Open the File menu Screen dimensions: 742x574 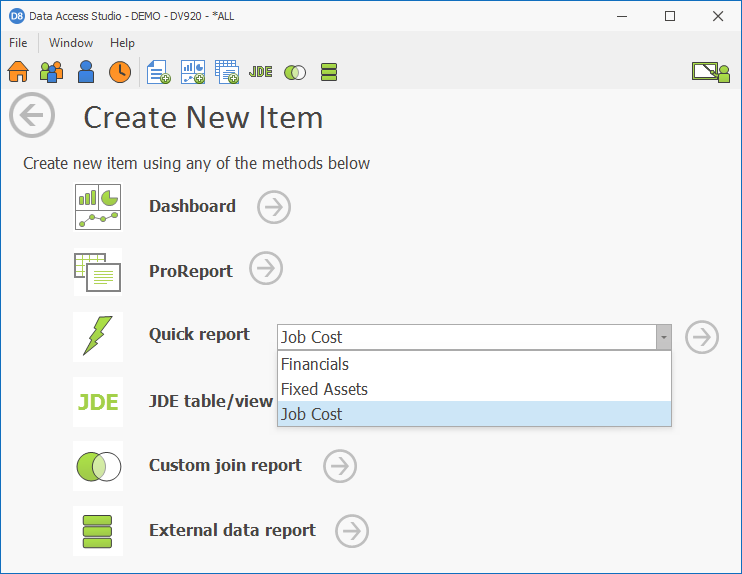pos(18,43)
